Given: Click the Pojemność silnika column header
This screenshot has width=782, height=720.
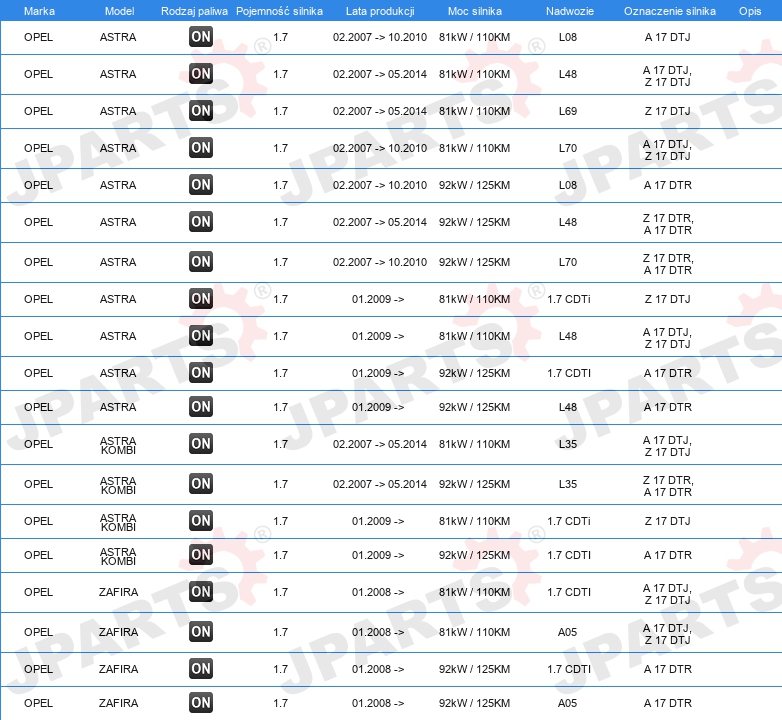Looking at the screenshot, I should [x=279, y=11].
